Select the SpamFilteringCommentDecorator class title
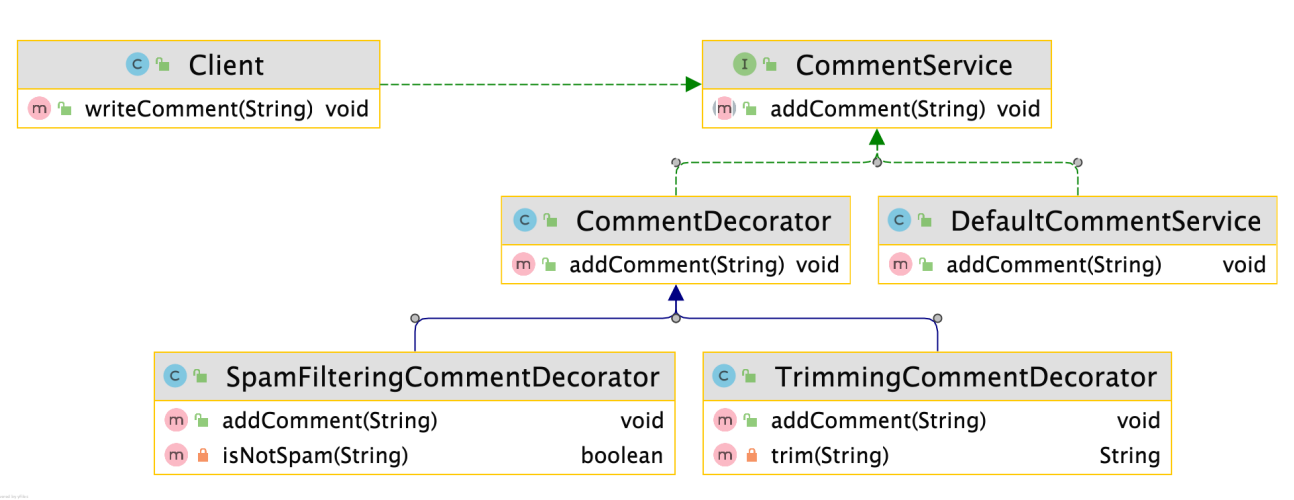The image size is (1294, 500). point(443,377)
